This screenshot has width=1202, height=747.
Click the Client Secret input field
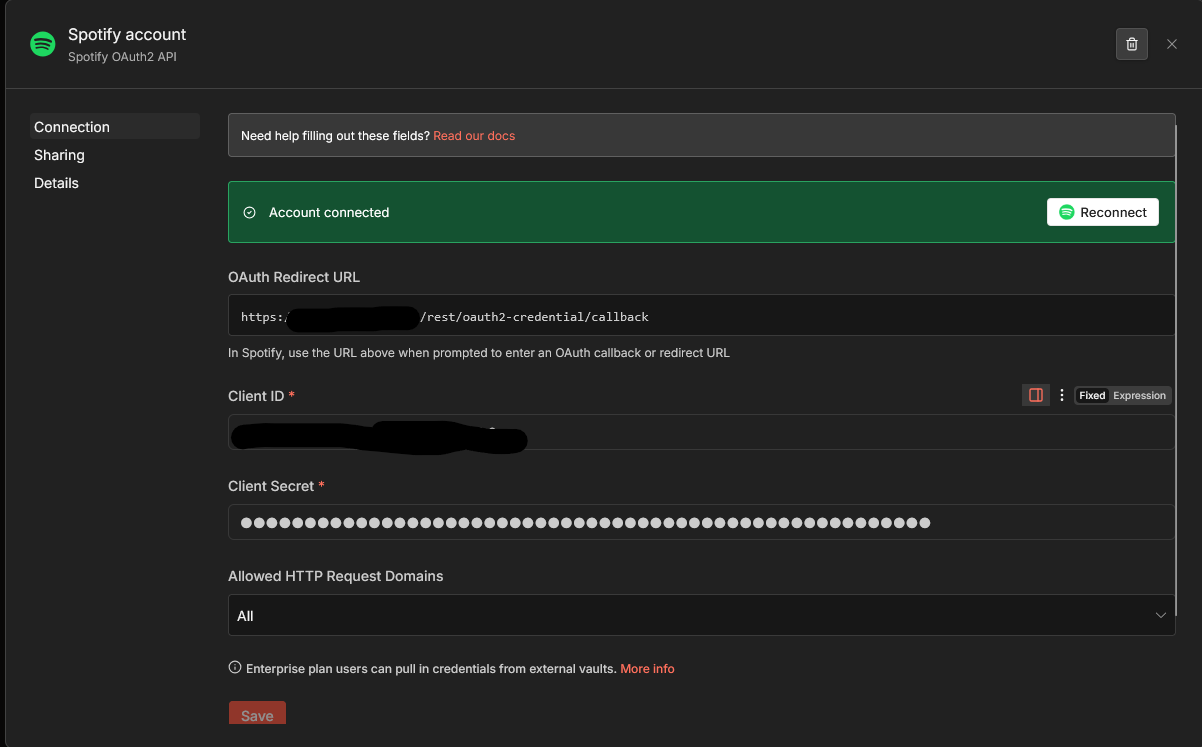pyautogui.click(x=700, y=522)
